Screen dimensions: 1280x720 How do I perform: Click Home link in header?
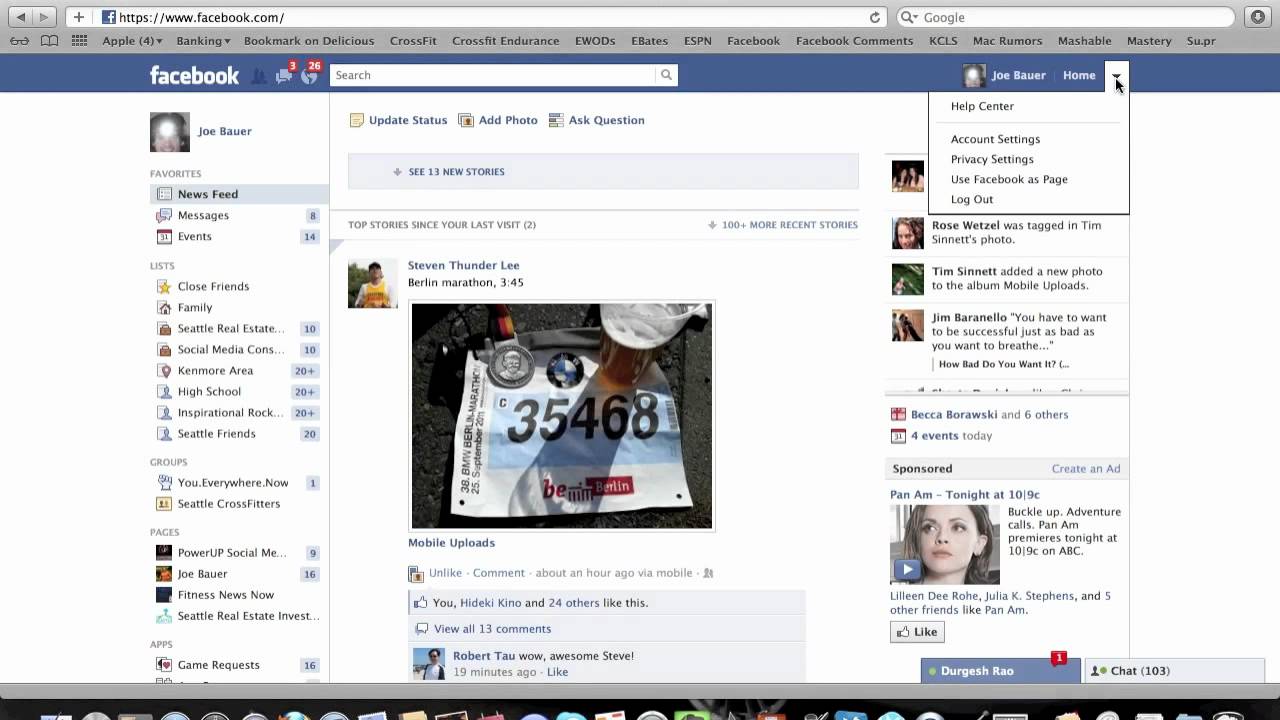point(1079,75)
